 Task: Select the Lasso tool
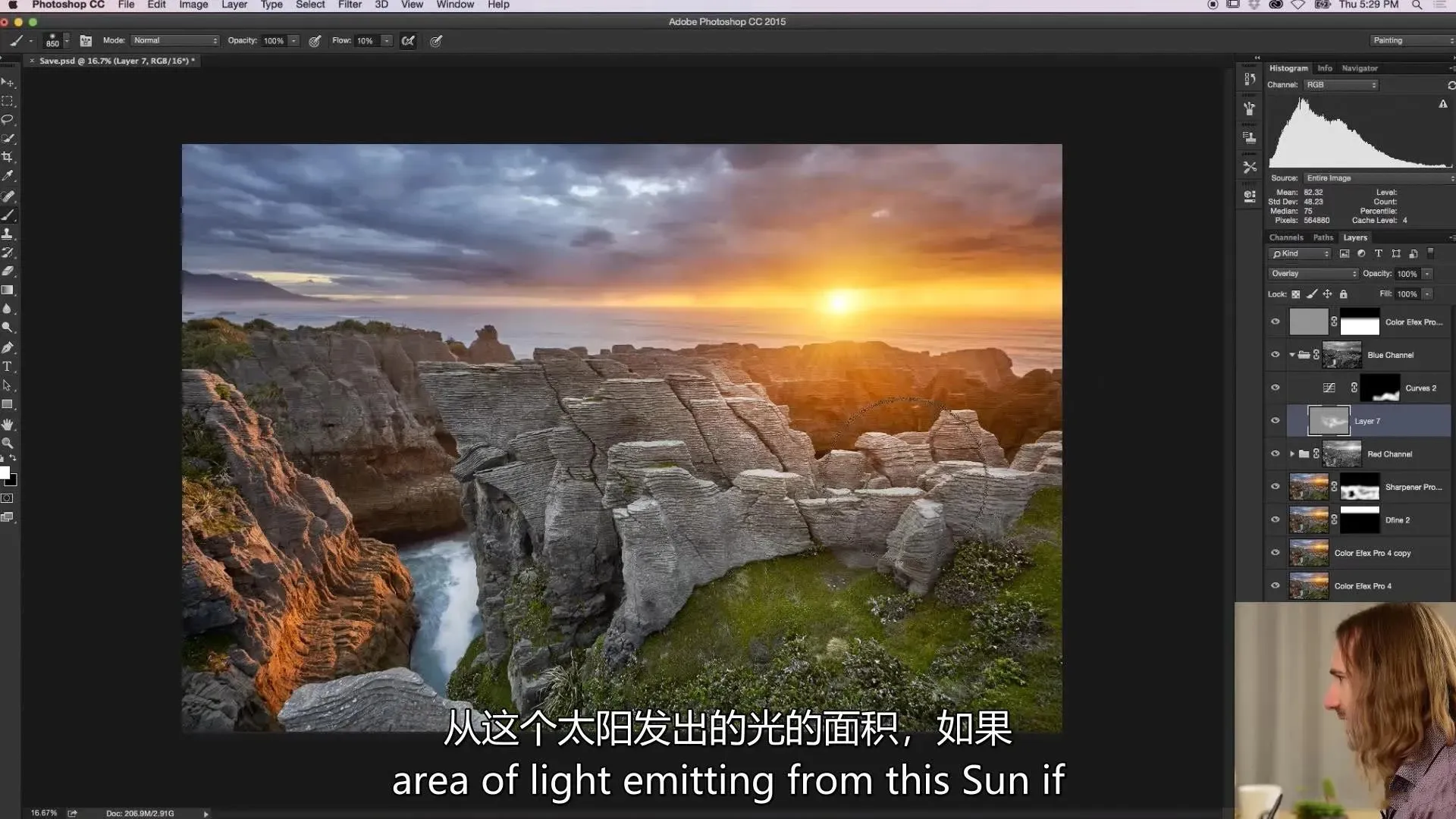pyautogui.click(x=8, y=120)
